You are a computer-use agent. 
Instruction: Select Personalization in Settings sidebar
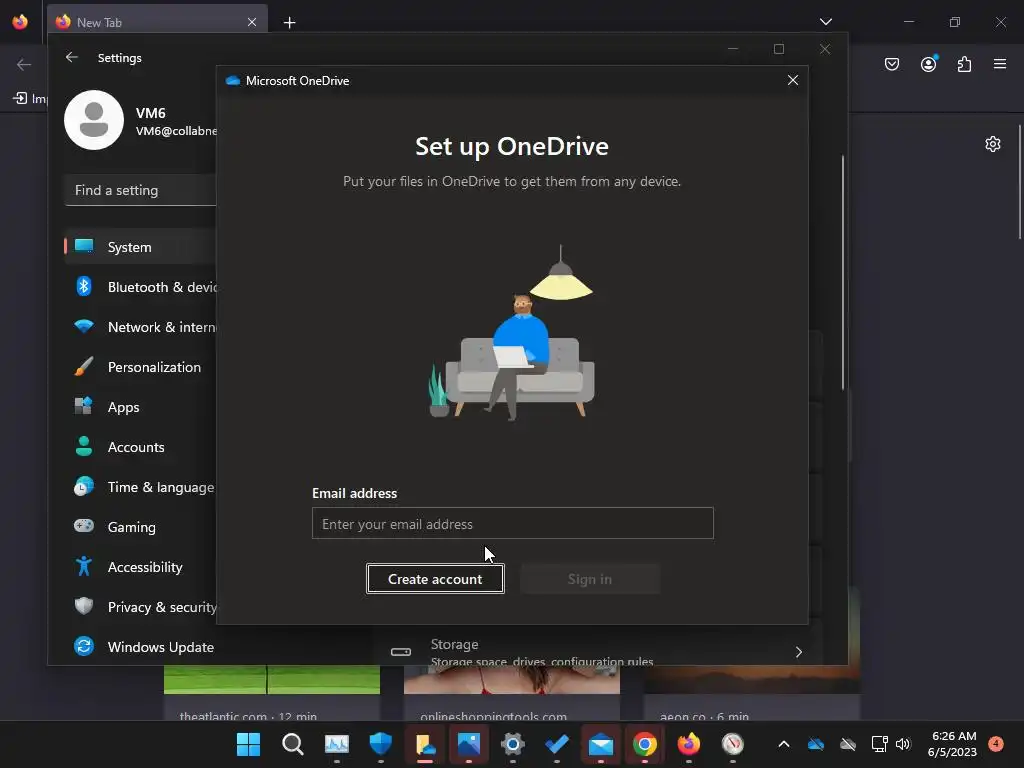(x=140, y=367)
